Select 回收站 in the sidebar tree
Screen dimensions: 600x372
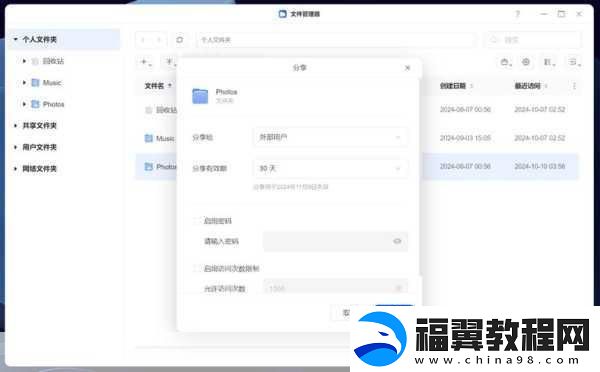53,61
